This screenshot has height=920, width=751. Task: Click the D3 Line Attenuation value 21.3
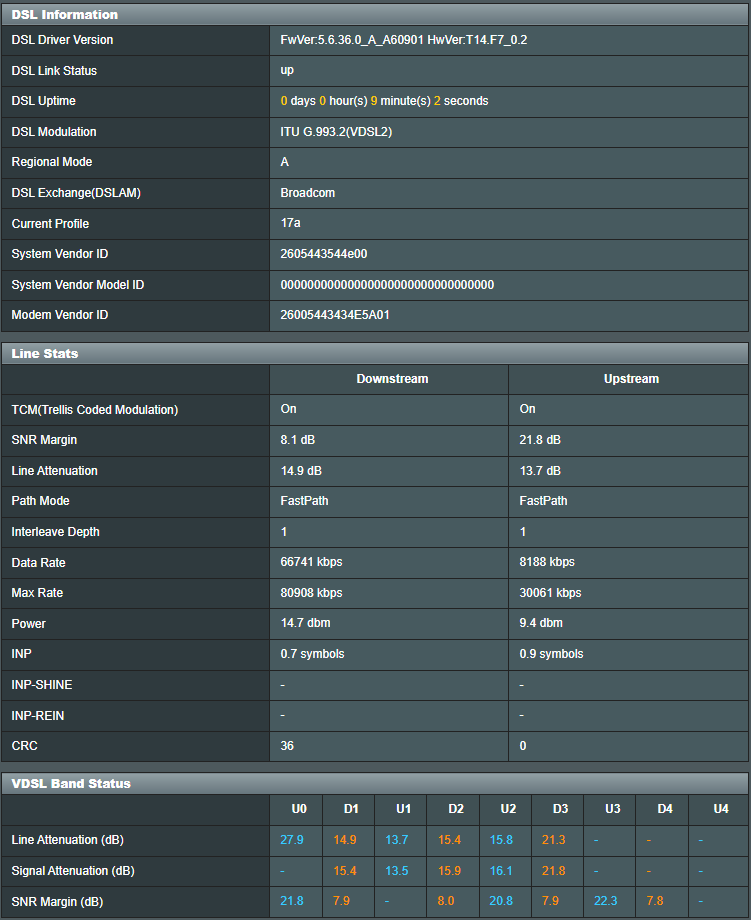tap(553, 840)
